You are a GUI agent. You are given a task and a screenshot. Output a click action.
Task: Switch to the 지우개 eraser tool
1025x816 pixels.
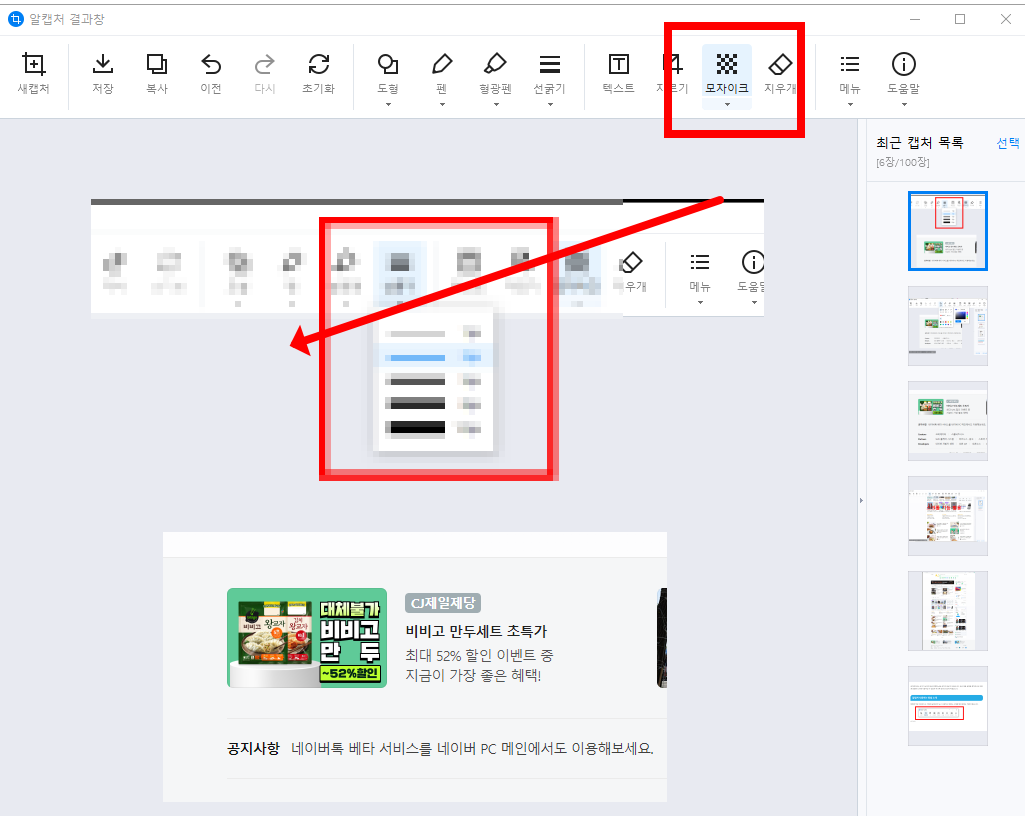click(x=781, y=68)
